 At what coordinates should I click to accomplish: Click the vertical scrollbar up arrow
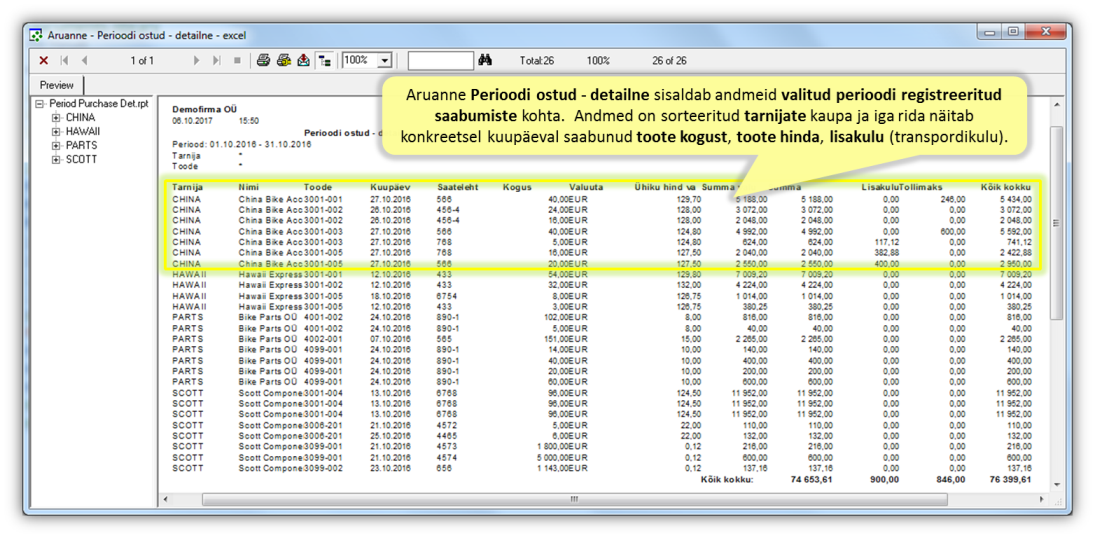tap(1056, 104)
